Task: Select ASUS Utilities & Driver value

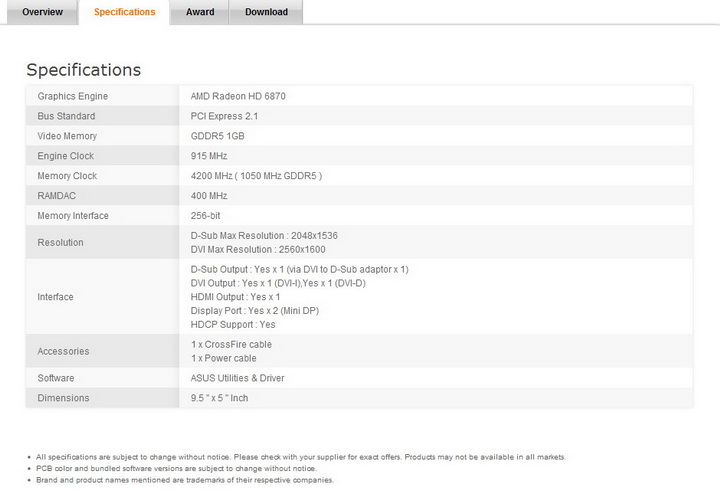Action: tap(237, 378)
